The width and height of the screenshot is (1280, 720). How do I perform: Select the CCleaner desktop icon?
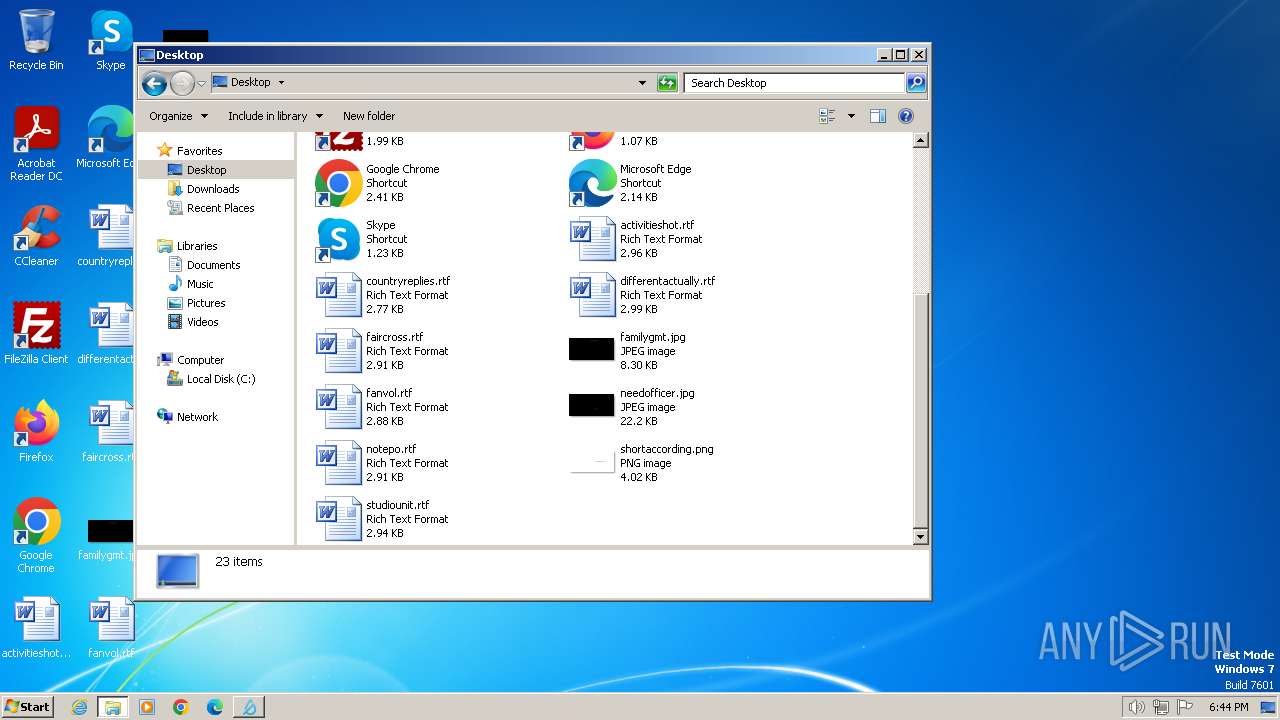click(36, 237)
